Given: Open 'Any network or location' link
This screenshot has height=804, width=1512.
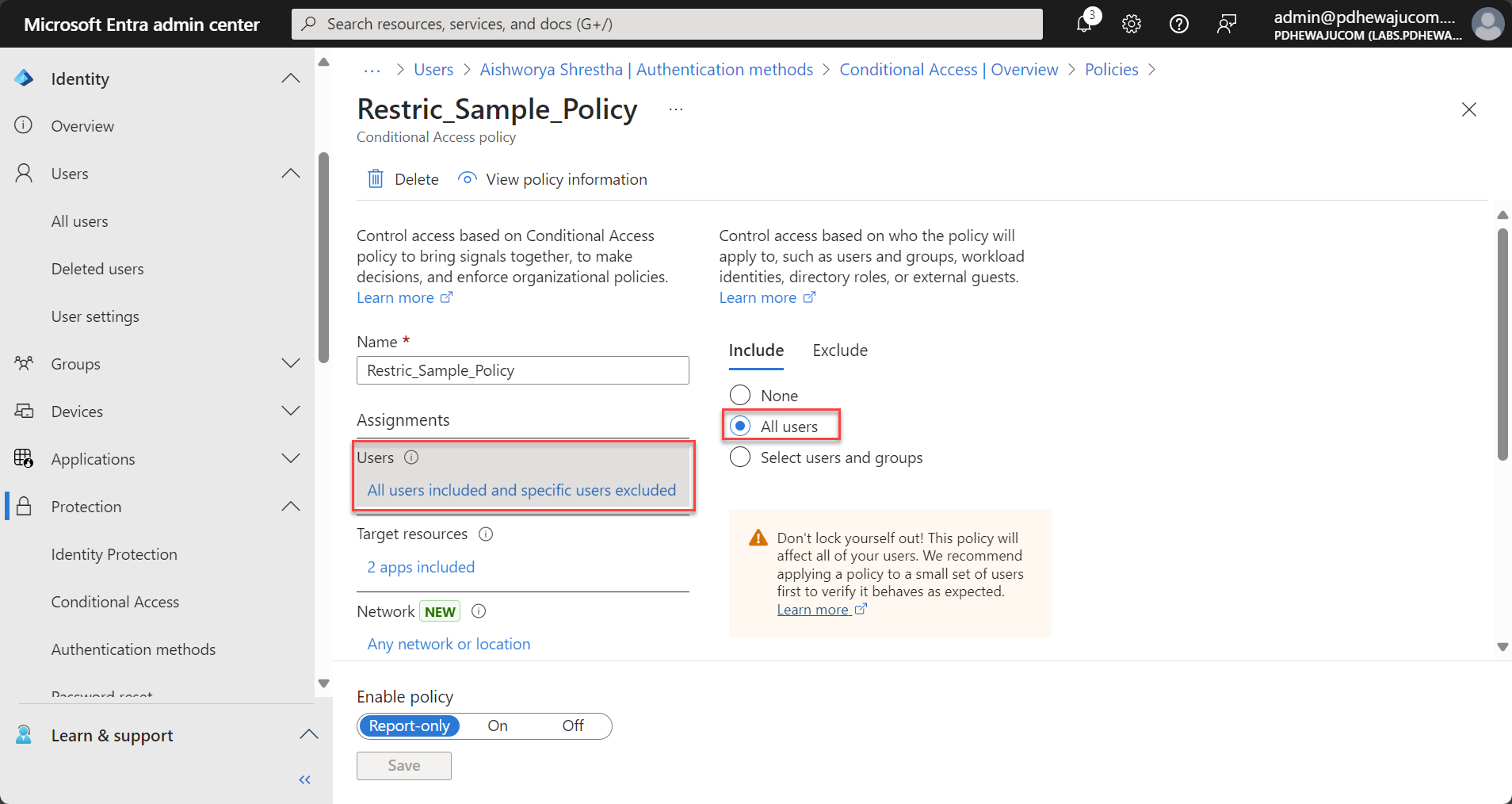Looking at the screenshot, I should pyautogui.click(x=449, y=644).
